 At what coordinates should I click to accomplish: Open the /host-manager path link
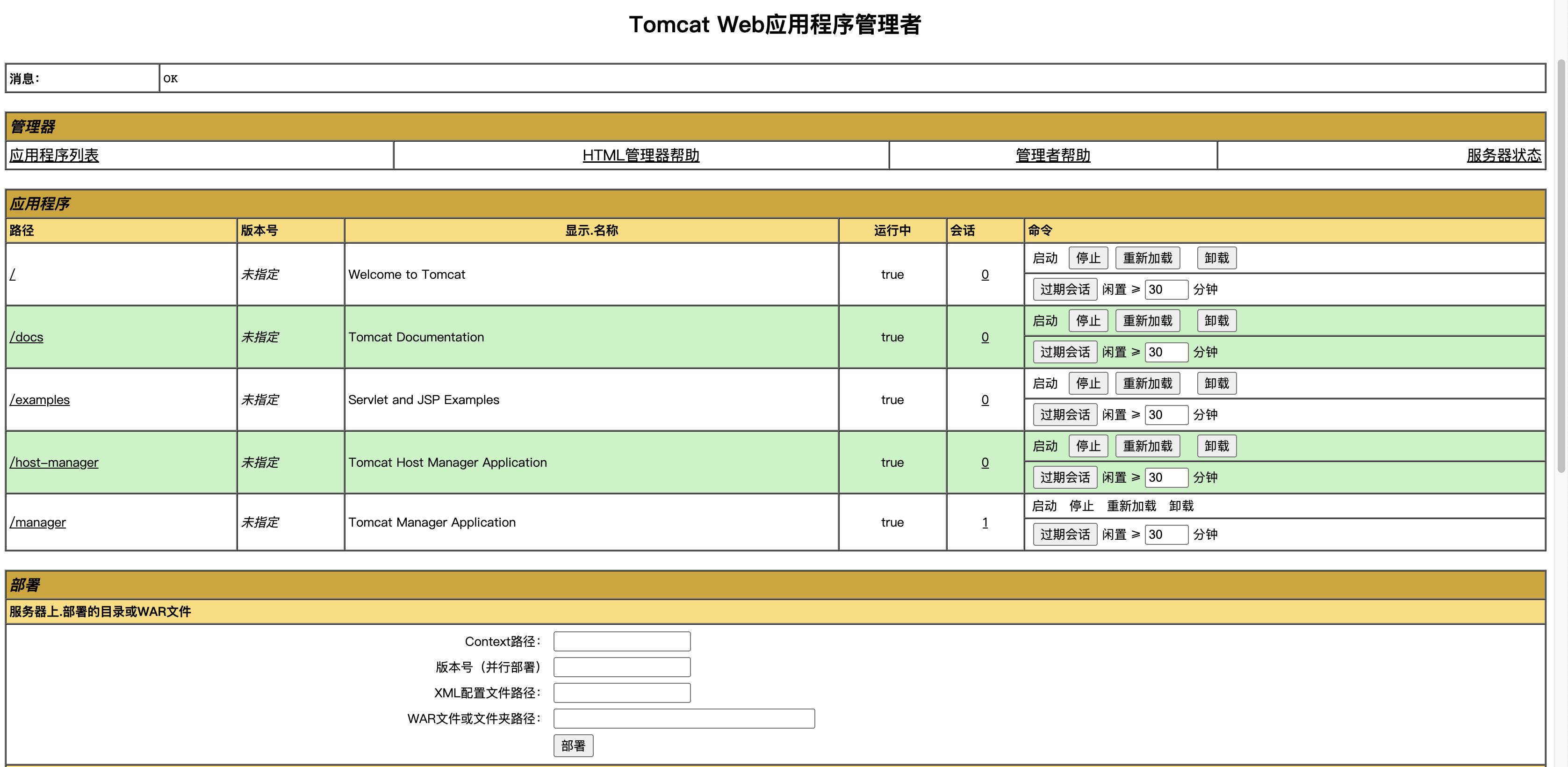(x=54, y=463)
